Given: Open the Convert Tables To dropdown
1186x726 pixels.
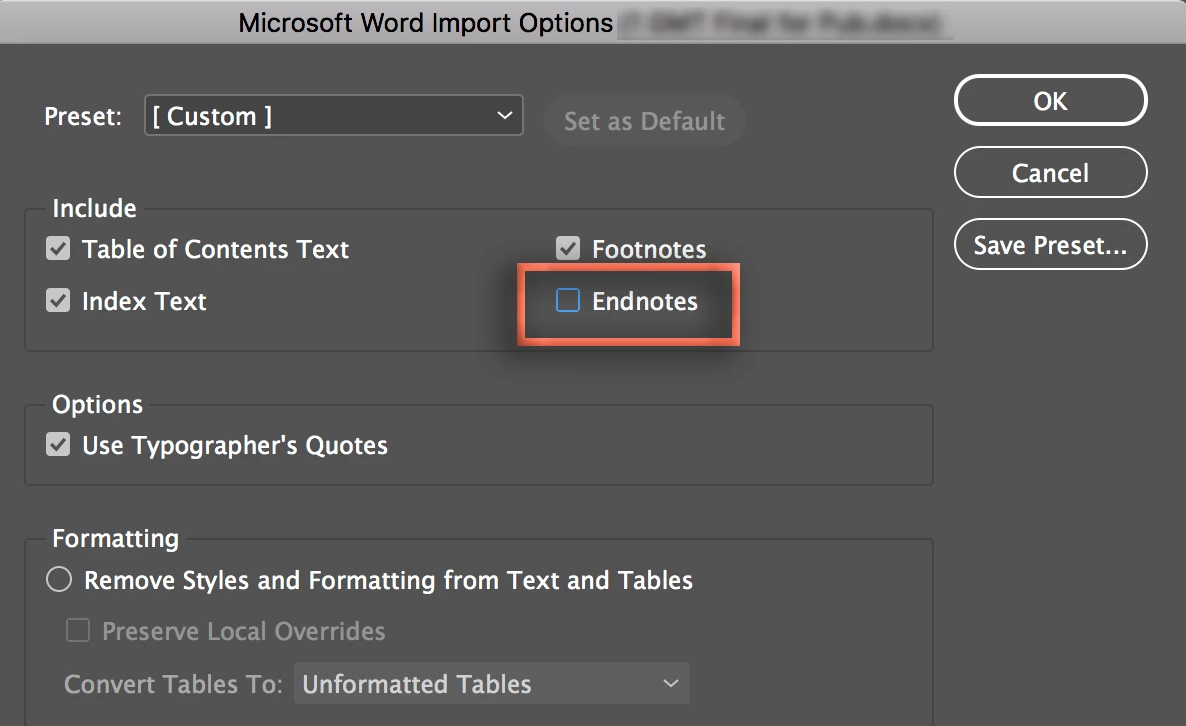Looking at the screenshot, I should coord(490,684).
